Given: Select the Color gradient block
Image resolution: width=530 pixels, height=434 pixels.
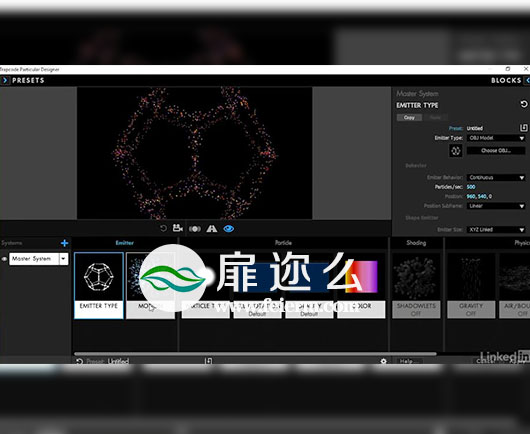Looking at the screenshot, I should 361,285.
